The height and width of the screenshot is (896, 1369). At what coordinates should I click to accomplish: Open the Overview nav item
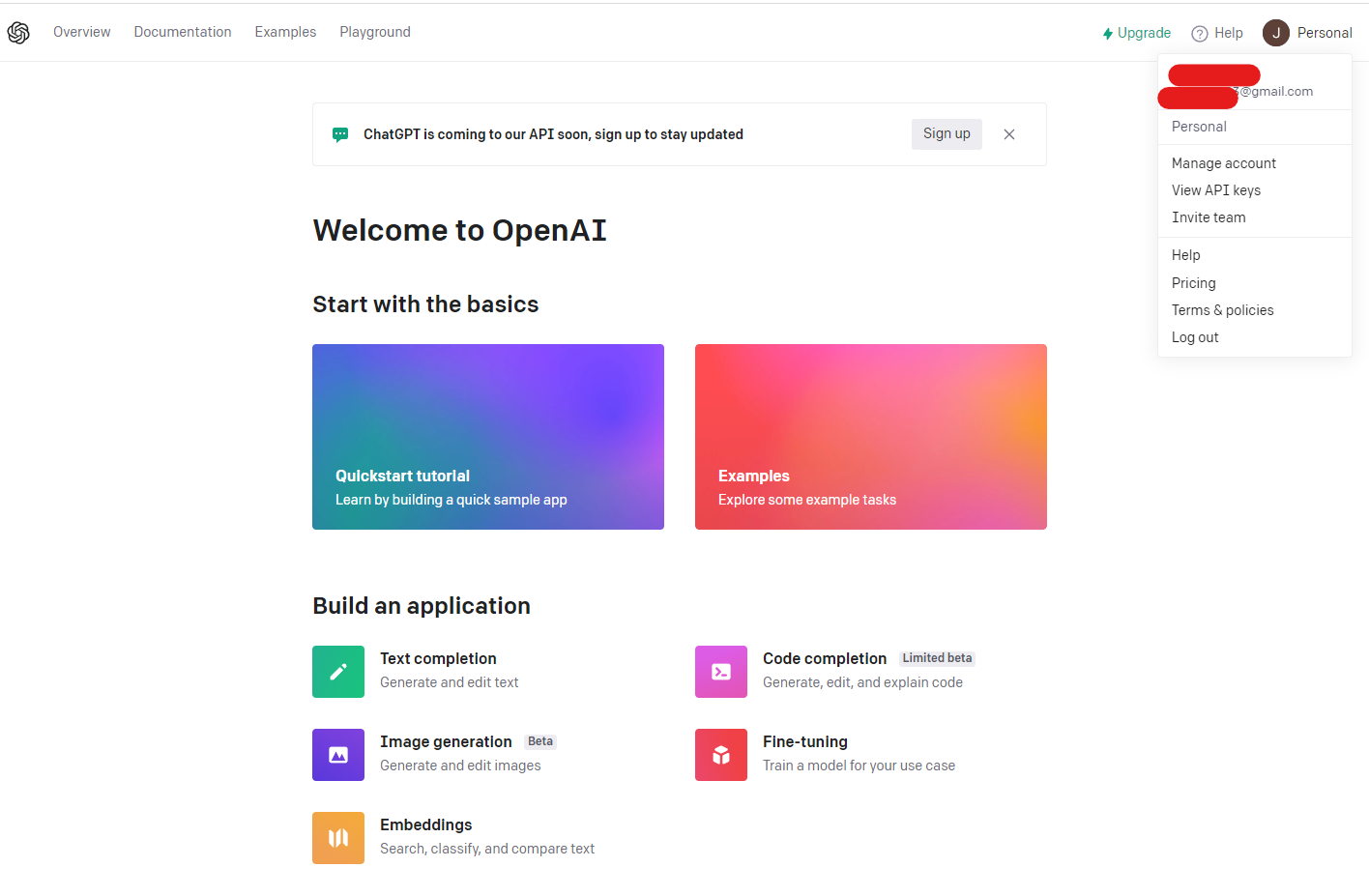[x=82, y=32]
